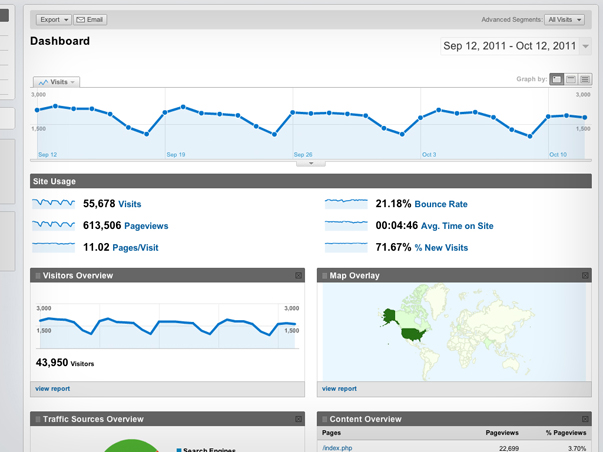Grab the Content Overview drag handle icon

click(x=325, y=419)
